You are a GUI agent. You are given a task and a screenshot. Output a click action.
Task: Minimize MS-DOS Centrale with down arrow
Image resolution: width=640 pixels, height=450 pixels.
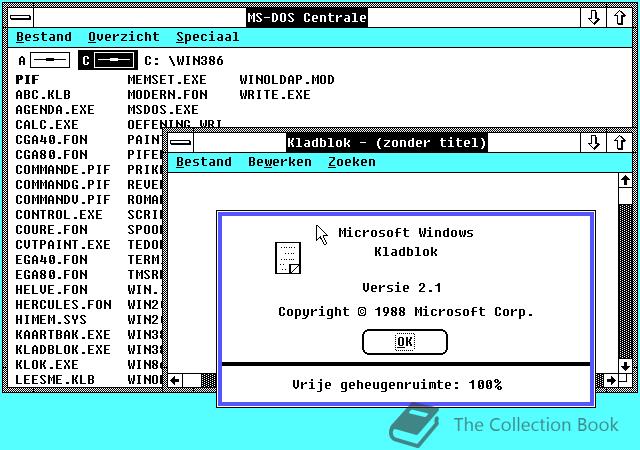point(593,18)
